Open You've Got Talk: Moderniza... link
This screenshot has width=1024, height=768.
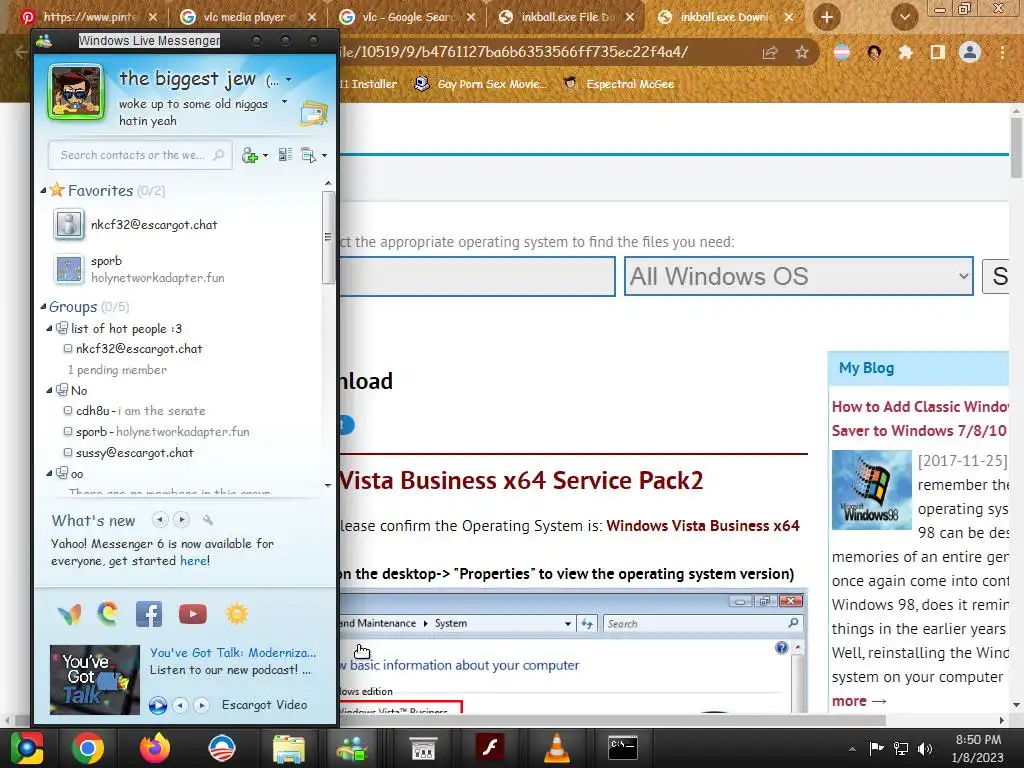point(232,652)
